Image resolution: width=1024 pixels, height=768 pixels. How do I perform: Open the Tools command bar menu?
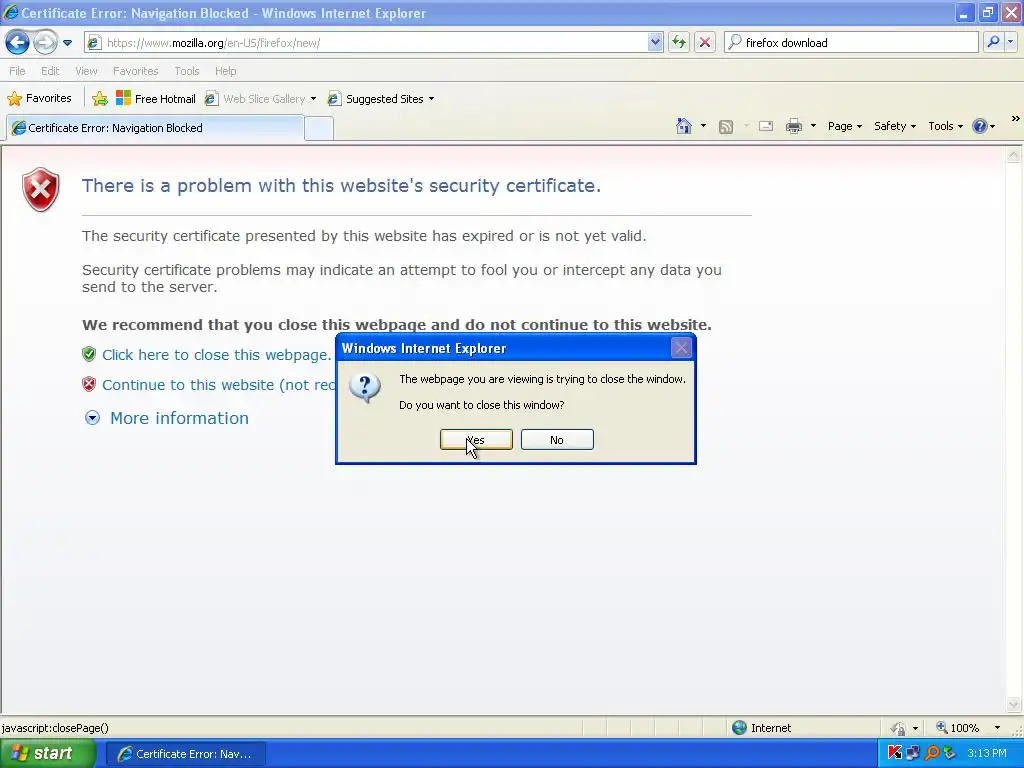point(946,126)
